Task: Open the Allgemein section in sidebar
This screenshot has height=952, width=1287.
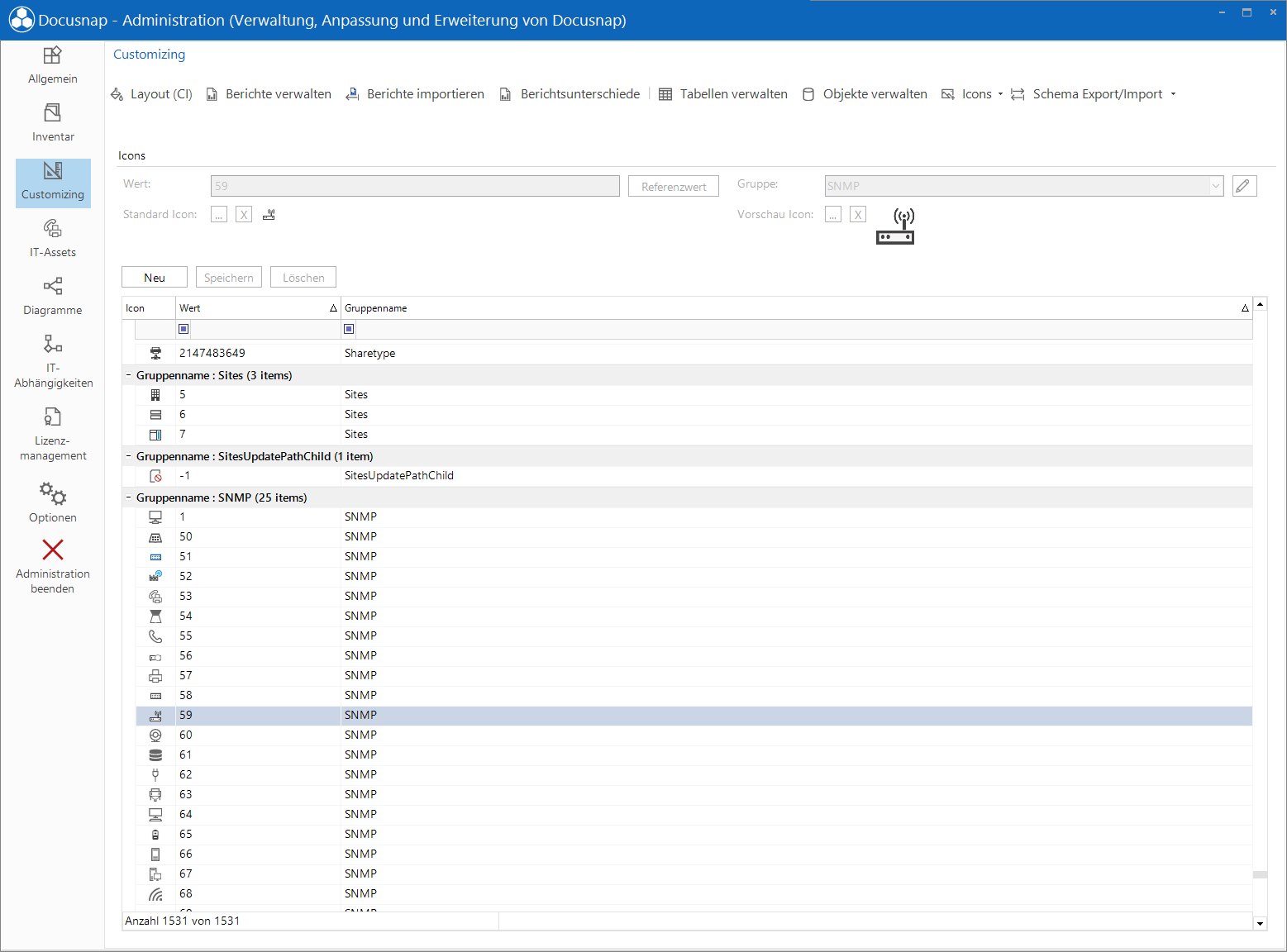Action: 53,66
